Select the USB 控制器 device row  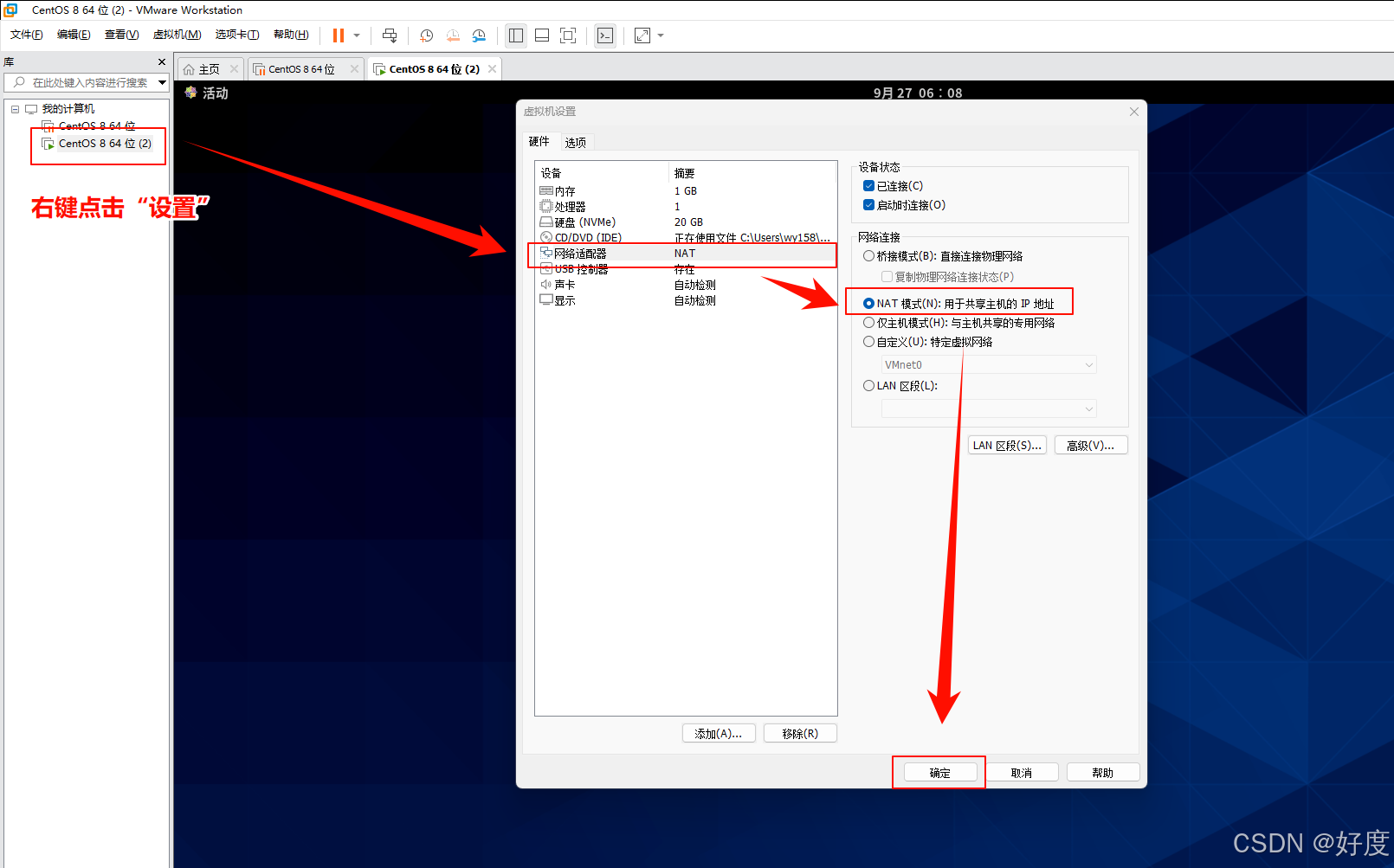tap(686, 269)
